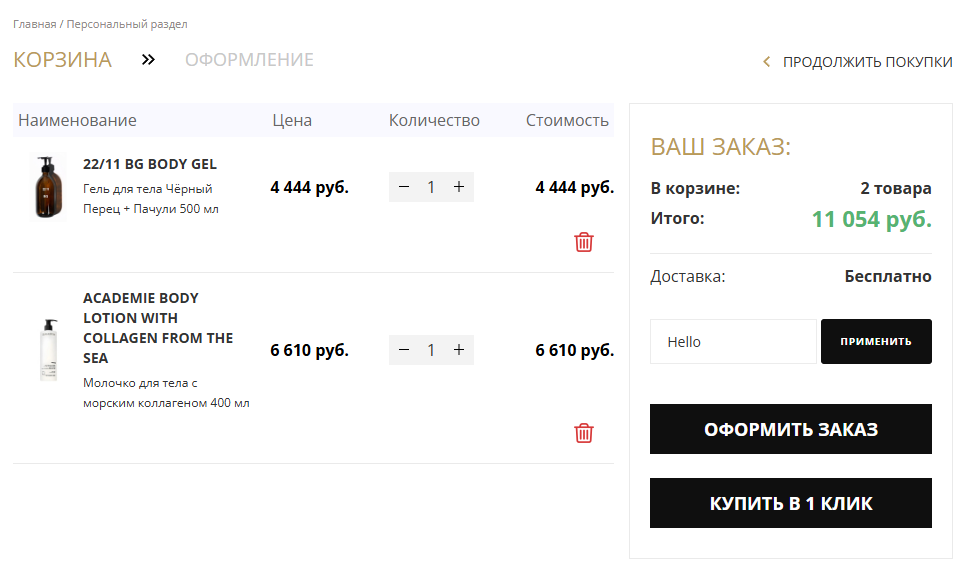Open the 22/11 BG BODY GEL title link
This screenshot has width=961, height=578.
click(149, 164)
